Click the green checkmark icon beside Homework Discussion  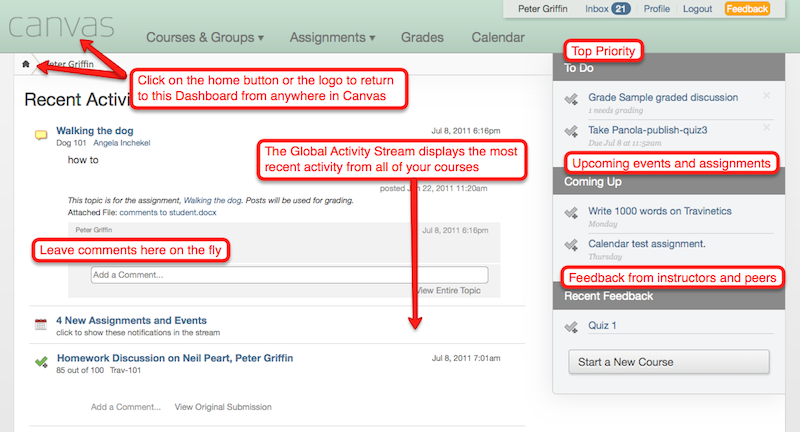[41, 363]
